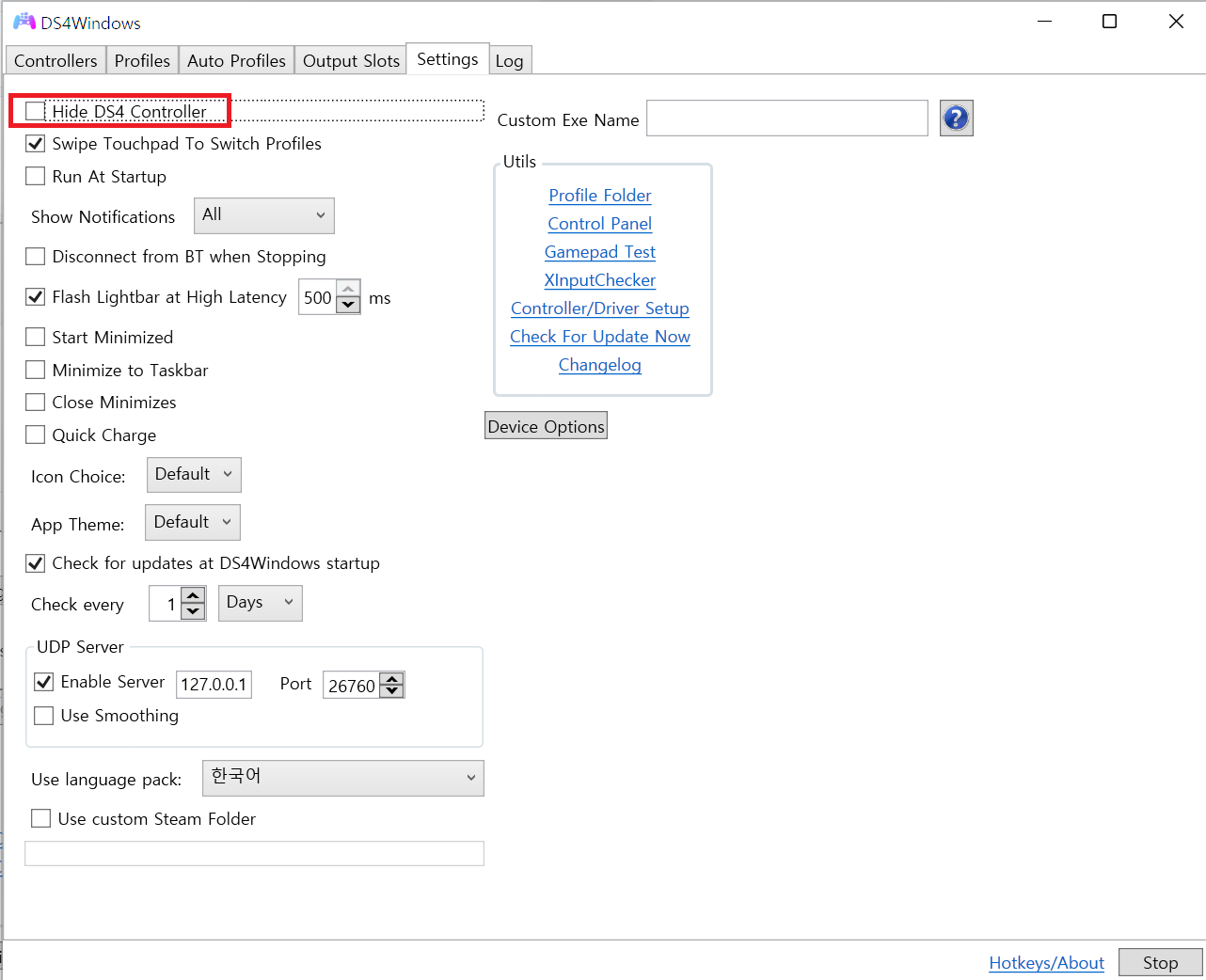Decrease the UDP port number
Screen dimensions: 1206x980
pyautogui.click(x=392, y=691)
